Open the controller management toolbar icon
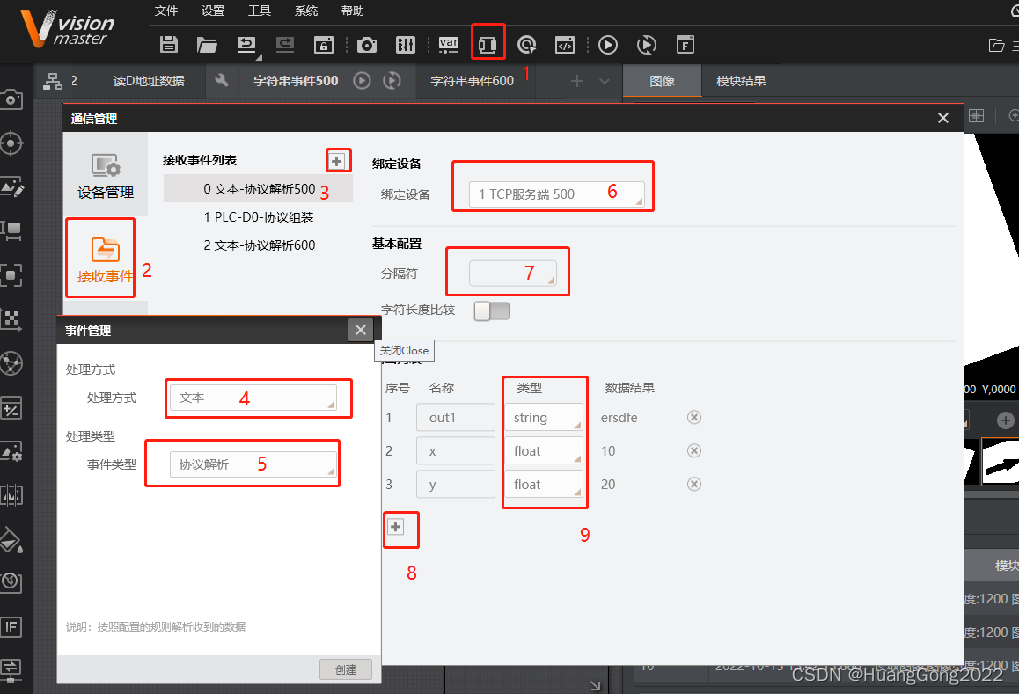1019x695 pixels. 406,44
